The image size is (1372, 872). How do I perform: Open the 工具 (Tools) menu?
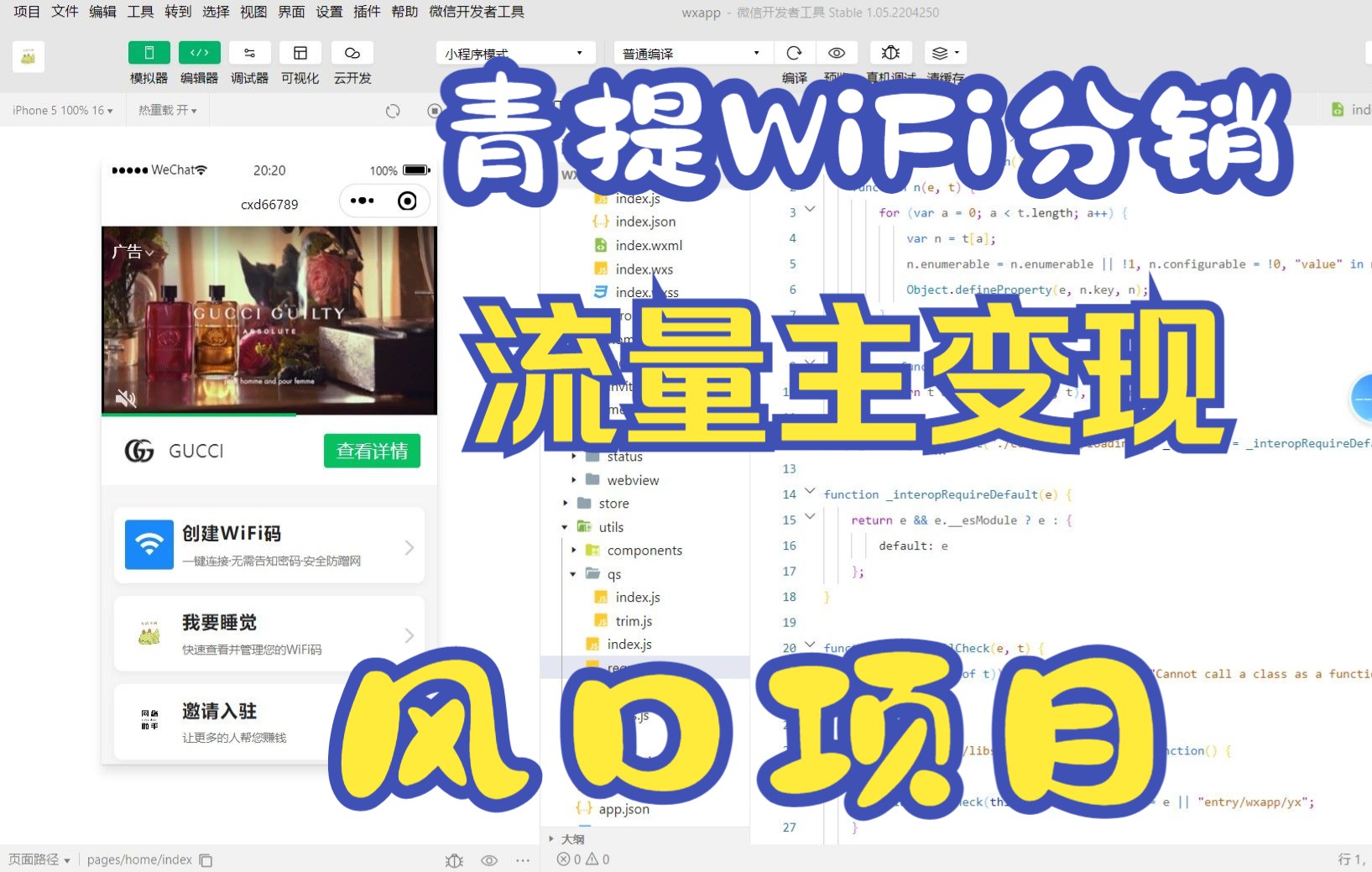click(139, 12)
